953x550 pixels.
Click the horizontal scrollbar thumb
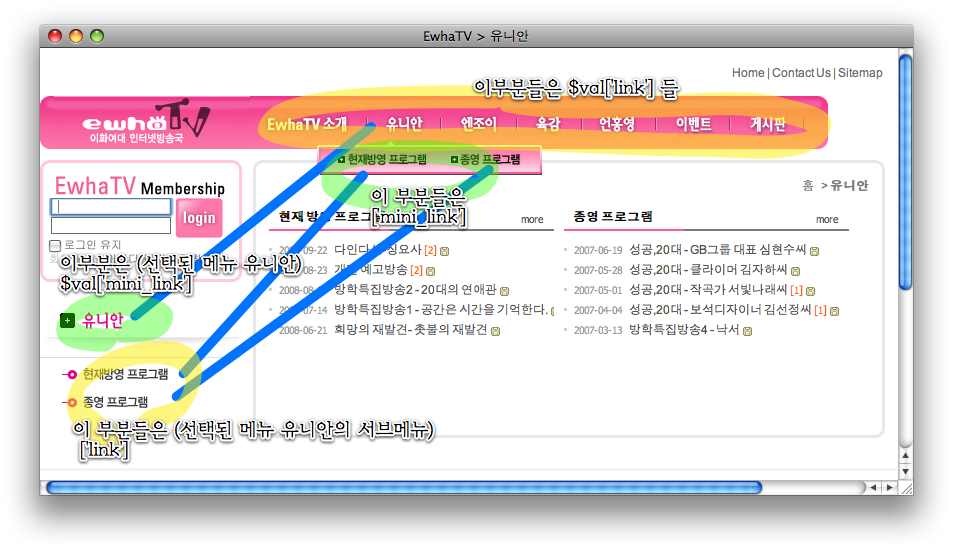click(404, 487)
